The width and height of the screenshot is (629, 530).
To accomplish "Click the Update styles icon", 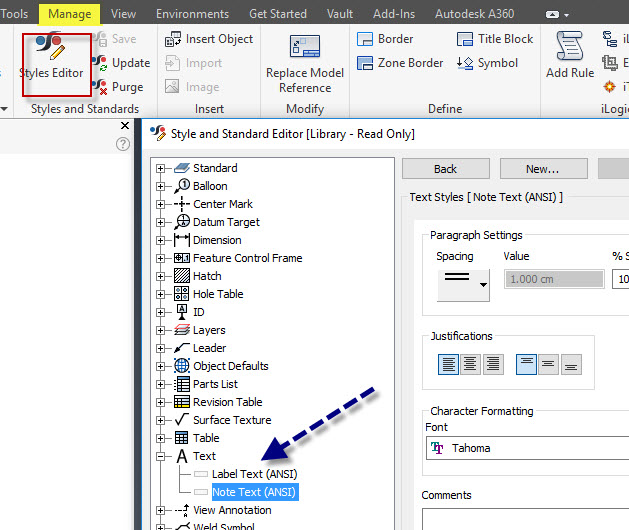I will click(x=99, y=63).
